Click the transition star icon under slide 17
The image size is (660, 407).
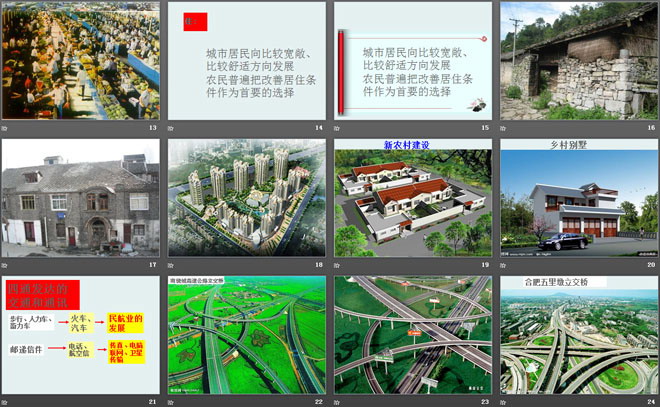(x=4, y=265)
